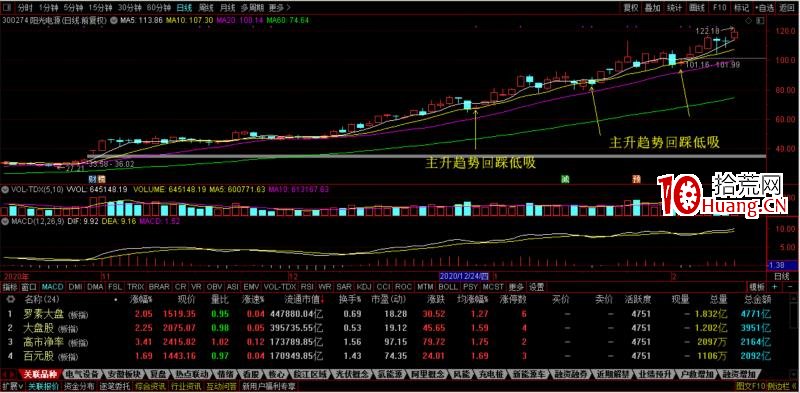Click the window layout icon at top-left
Image resolution: width=800 pixels, height=393 pixels.
pos(7,8)
